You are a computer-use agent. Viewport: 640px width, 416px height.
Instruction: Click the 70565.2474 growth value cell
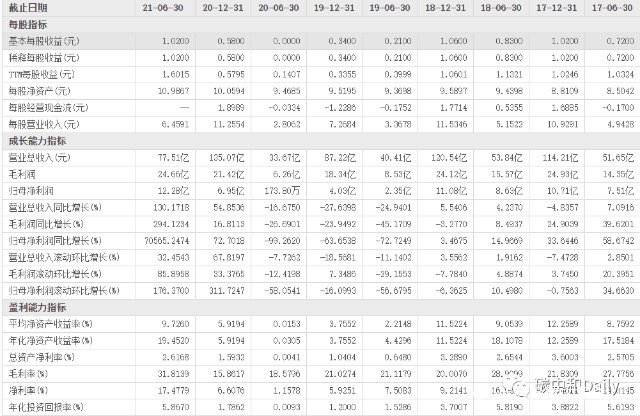pos(161,242)
